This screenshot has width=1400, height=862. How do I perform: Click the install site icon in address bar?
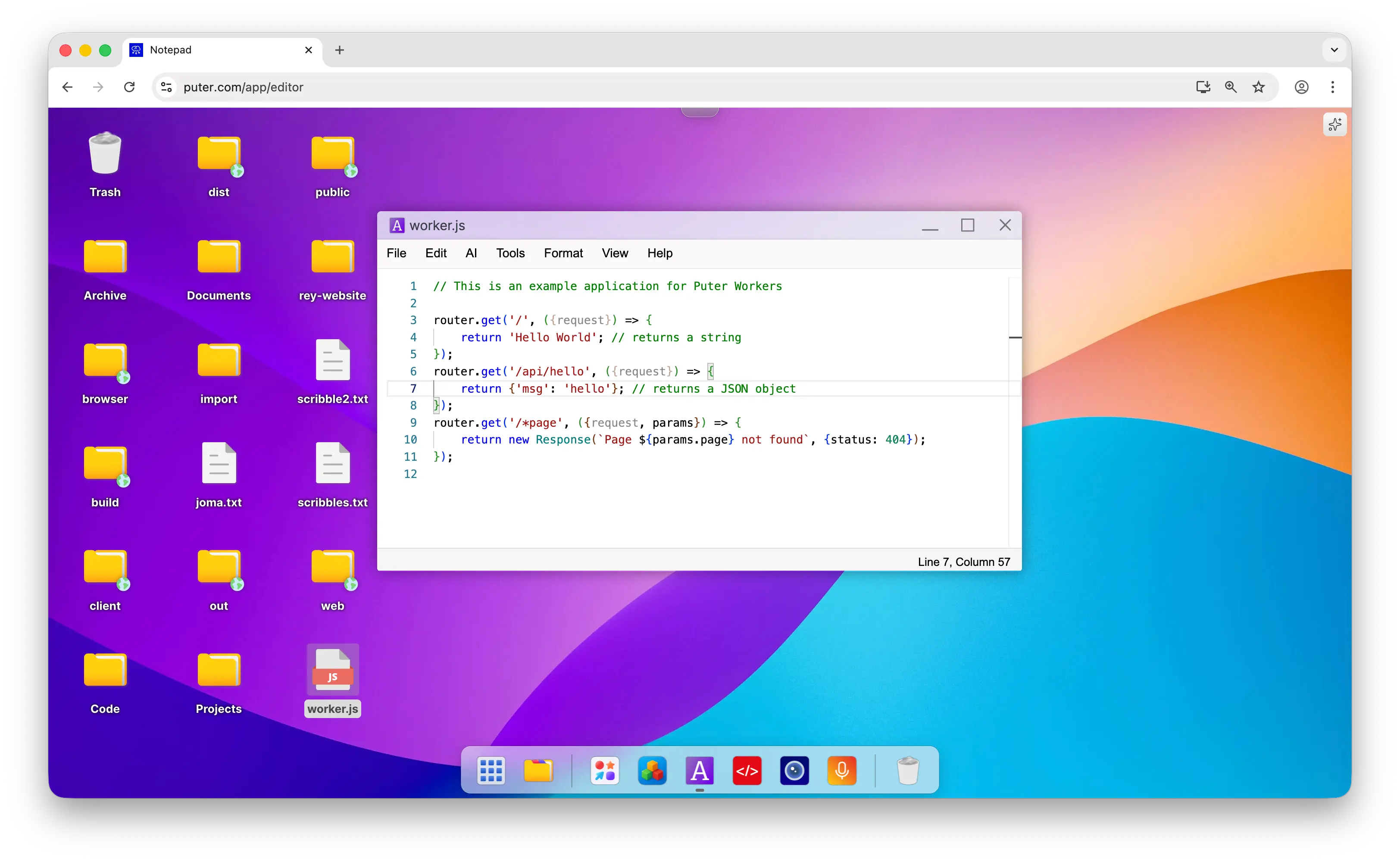click(1203, 87)
